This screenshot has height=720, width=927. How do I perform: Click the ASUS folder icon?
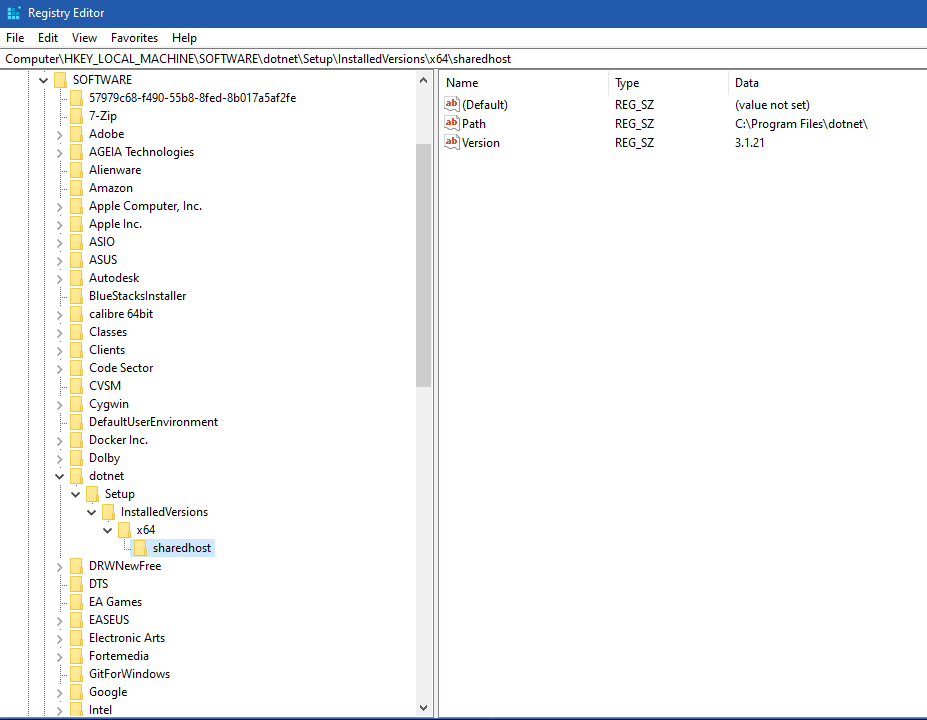point(76,260)
